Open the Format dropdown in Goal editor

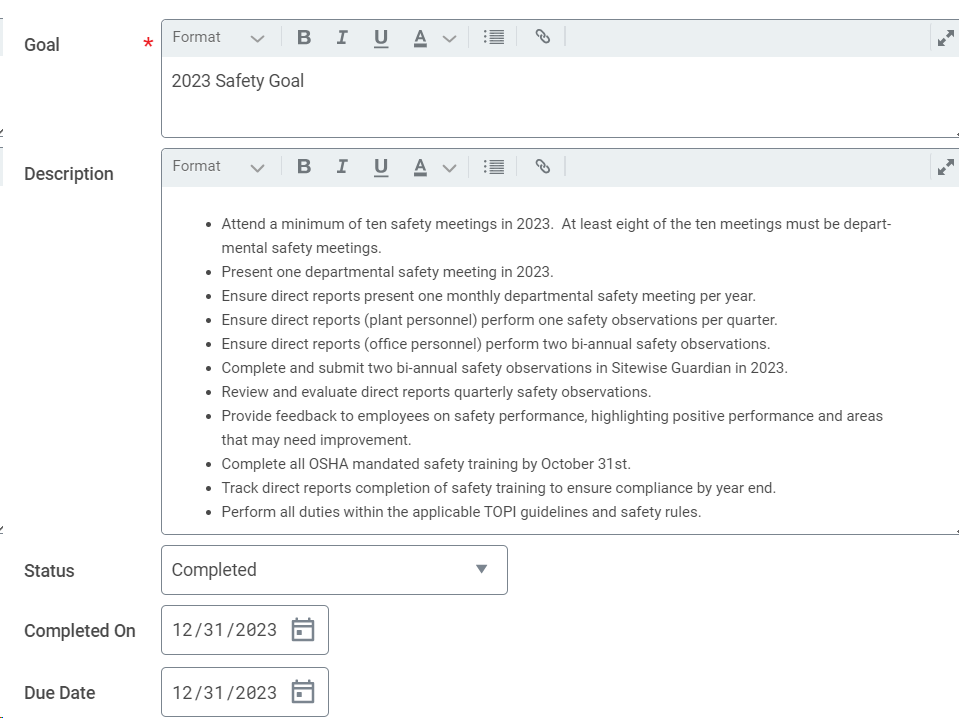[x=218, y=37]
